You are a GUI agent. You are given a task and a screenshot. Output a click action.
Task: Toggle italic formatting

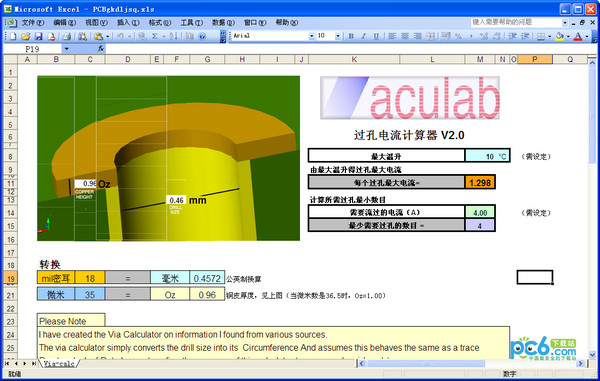click(364, 36)
